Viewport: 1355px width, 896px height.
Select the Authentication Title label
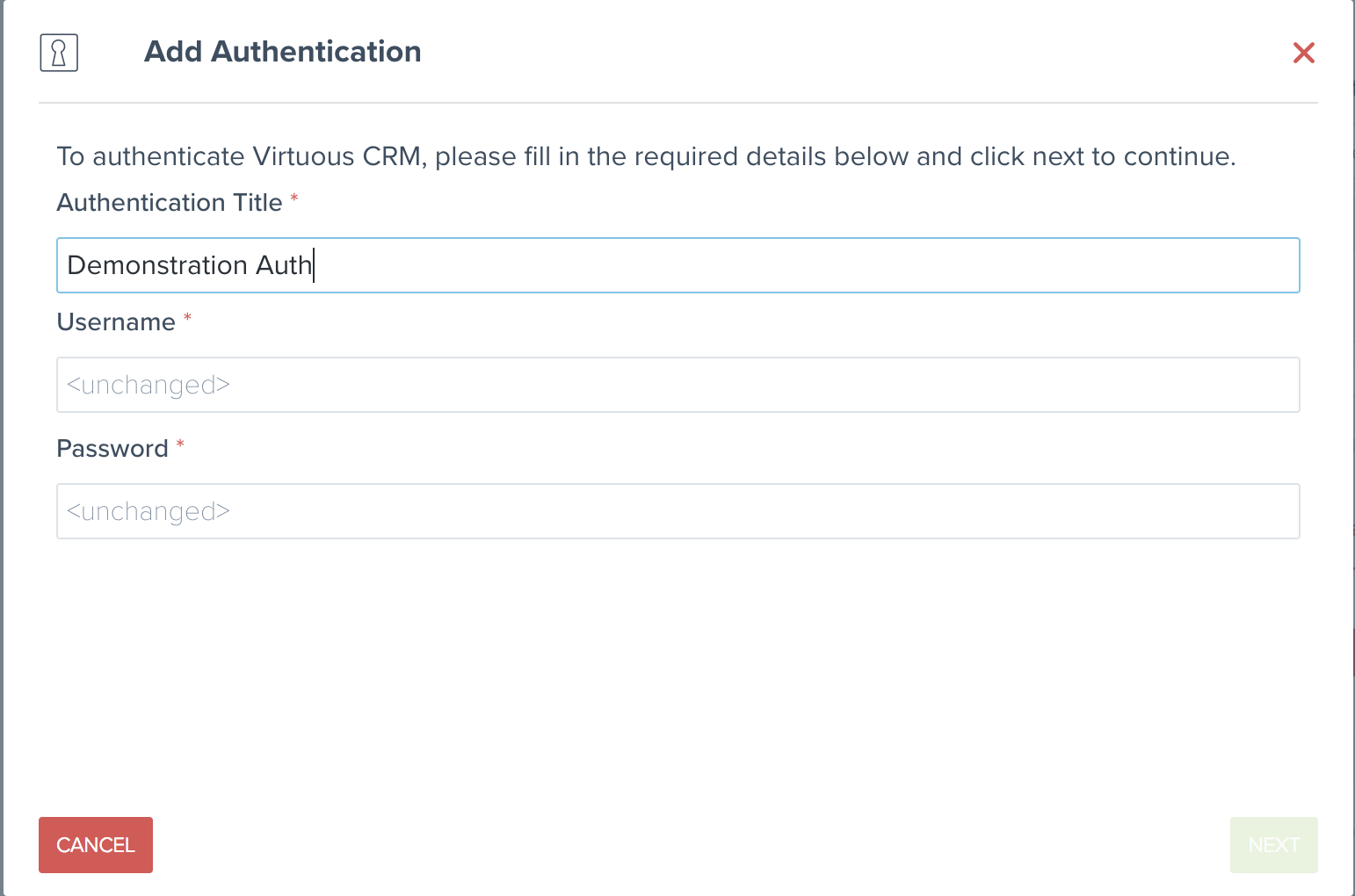[167, 202]
